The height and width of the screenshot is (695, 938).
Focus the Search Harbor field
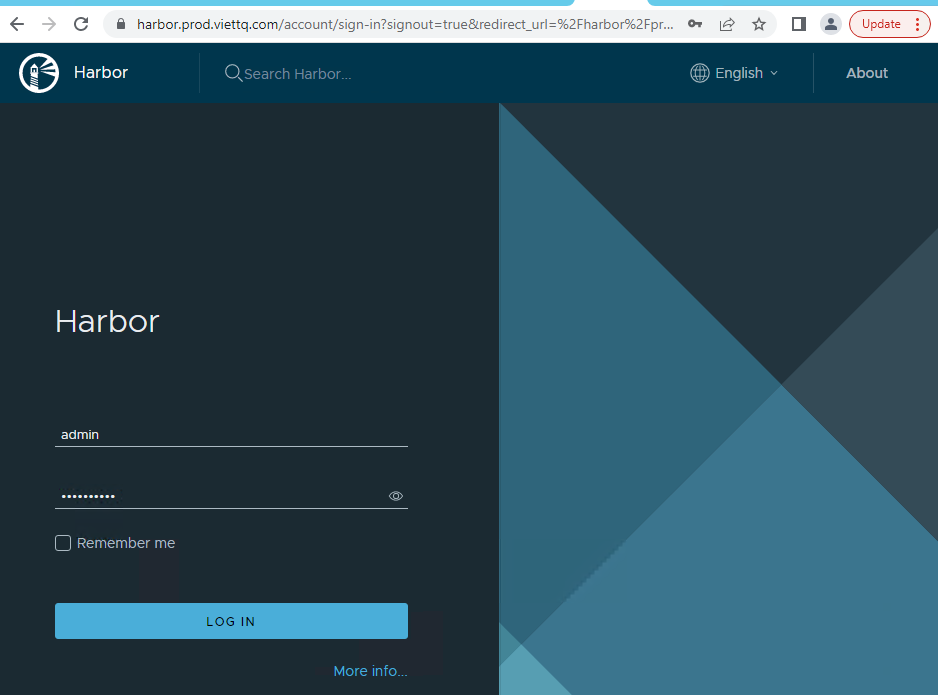point(297,74)
